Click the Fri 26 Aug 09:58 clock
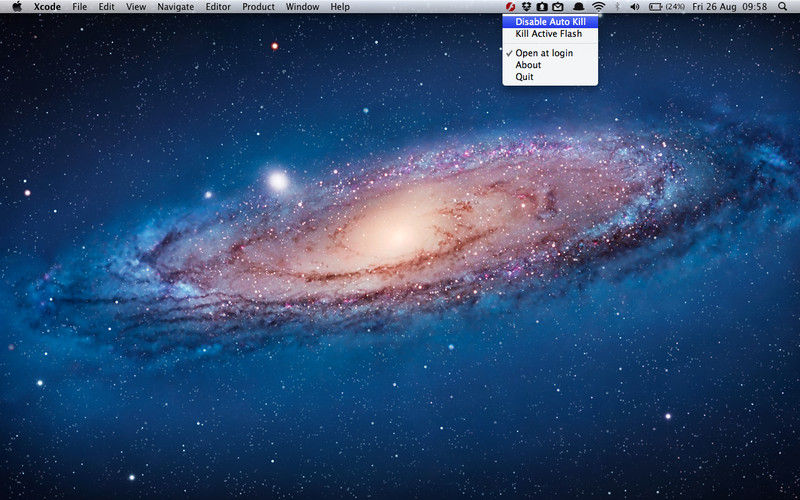800x500 pixels. (x=730, y=7)
